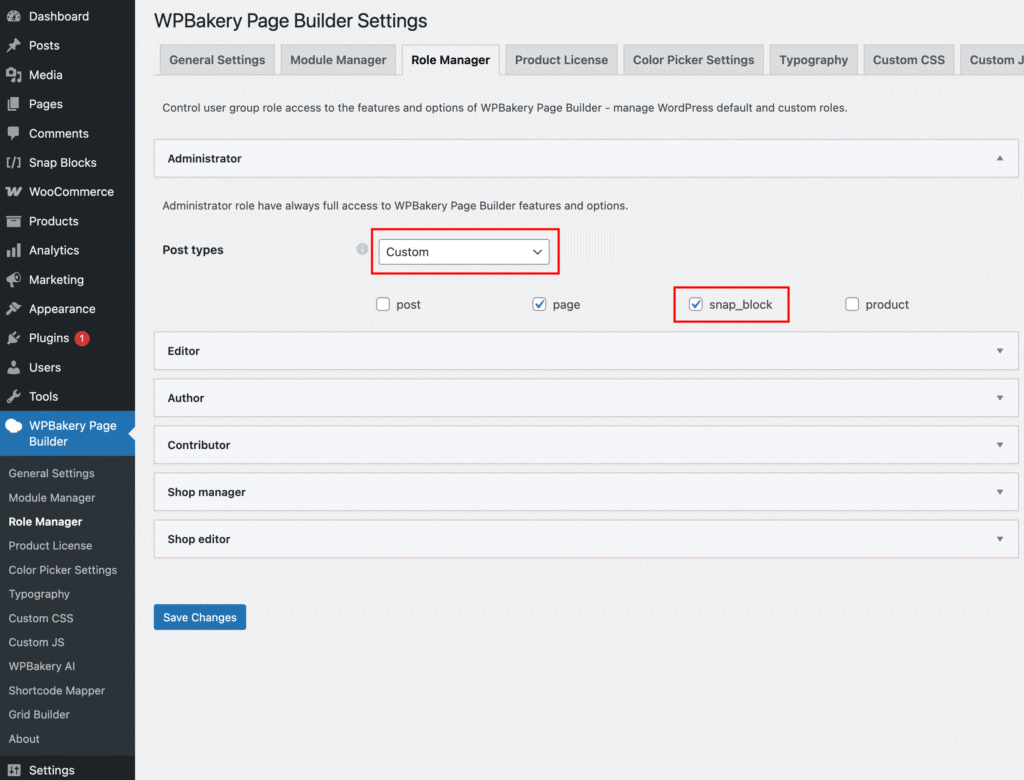
Task: Click the Marketing megaphone icon
Action: point(14,280)
